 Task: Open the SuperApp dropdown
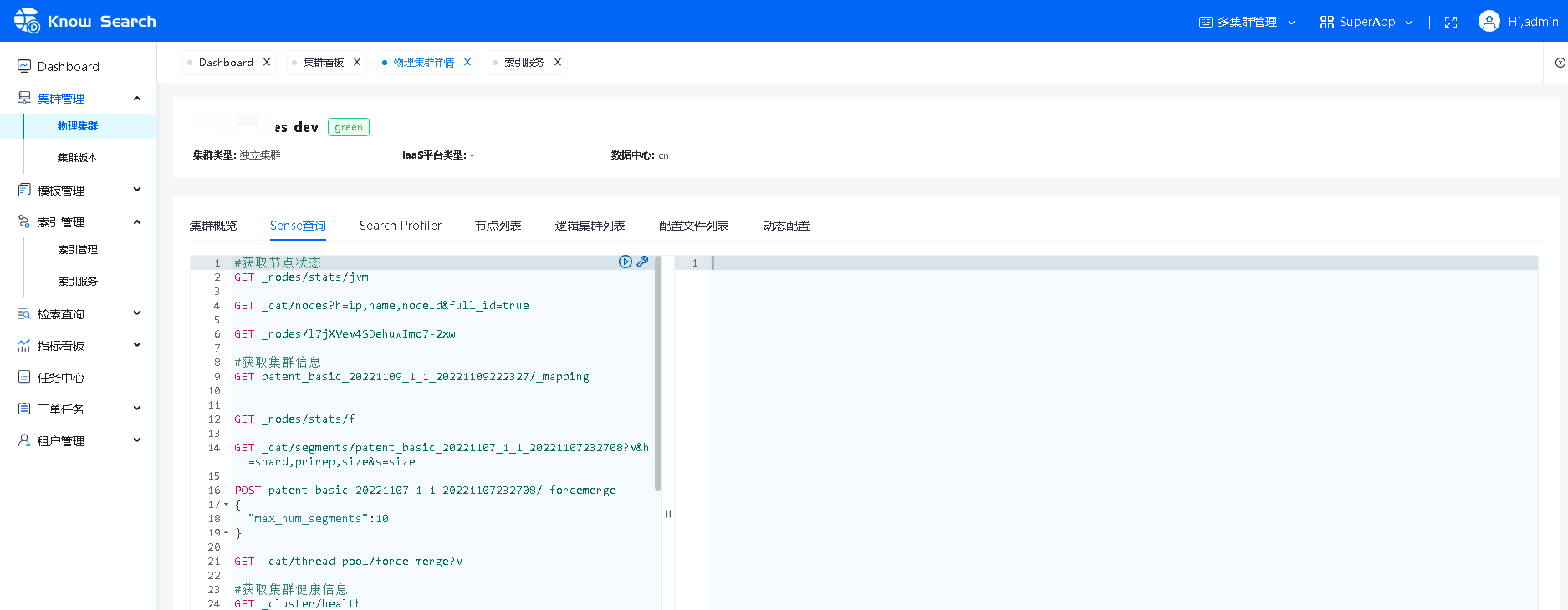[1366, 22]
